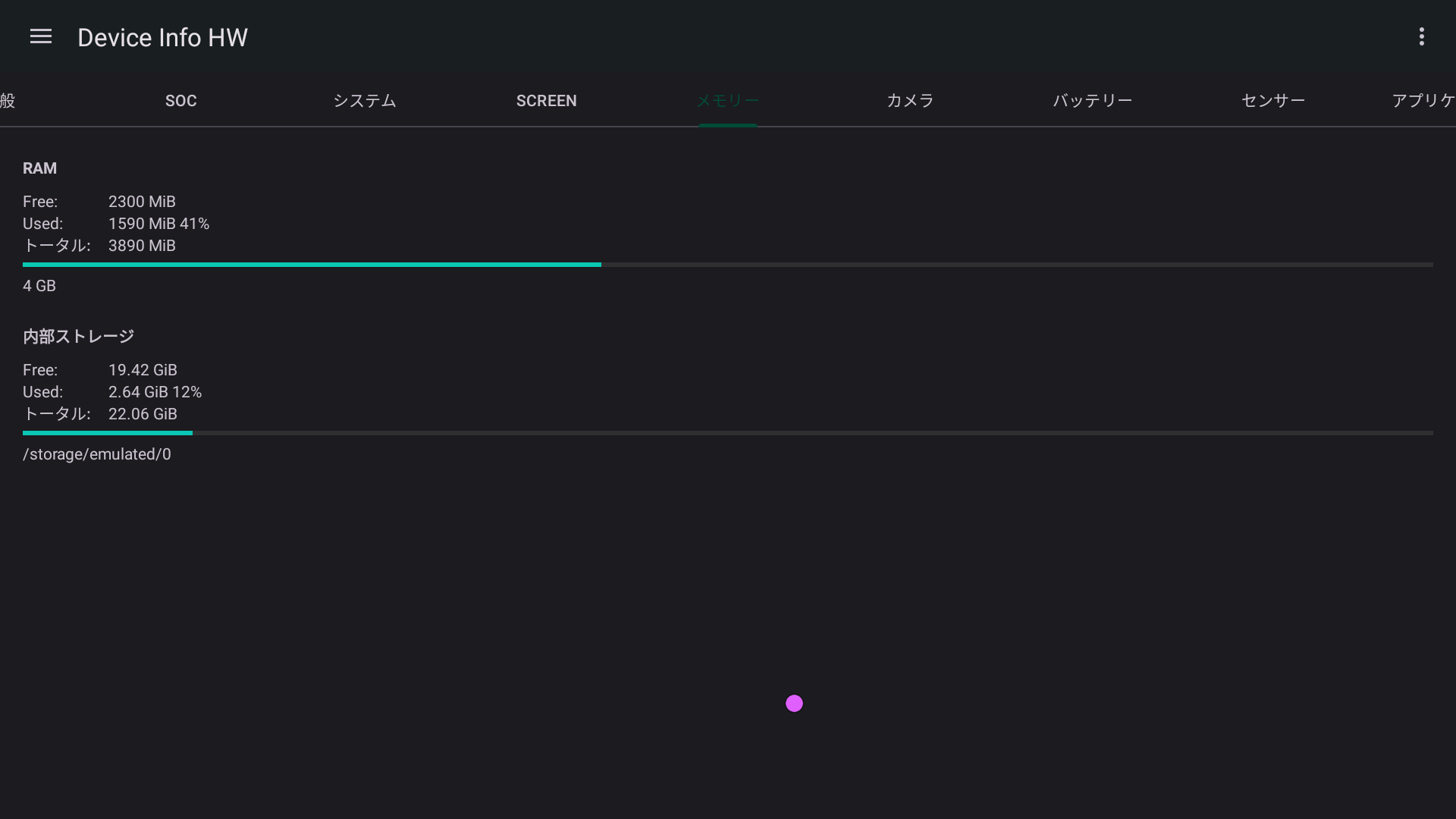This screenshot has width=1456, height=819.
Task: Select the メモリー tab
Action: tap(727, 101)
